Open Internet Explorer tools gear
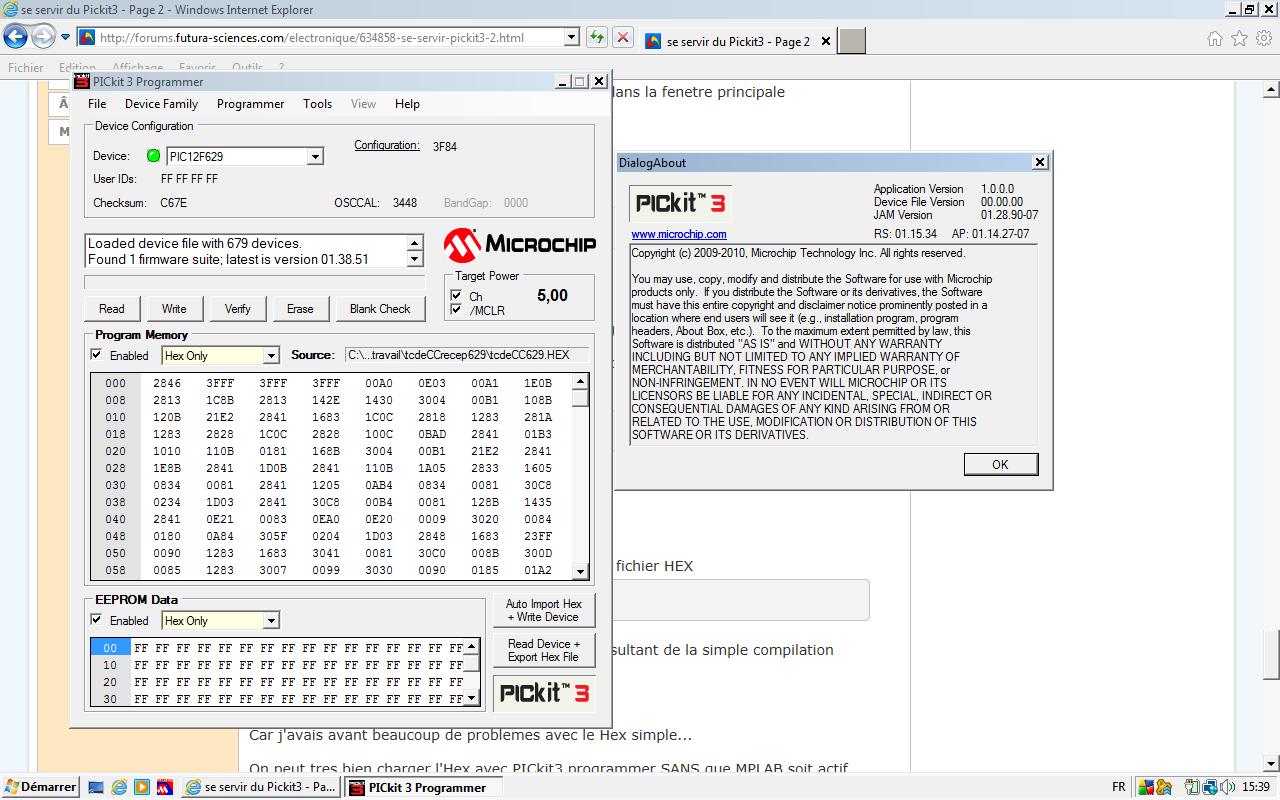This screenshot has width=1280, height=800. [x=1264, y=39]
